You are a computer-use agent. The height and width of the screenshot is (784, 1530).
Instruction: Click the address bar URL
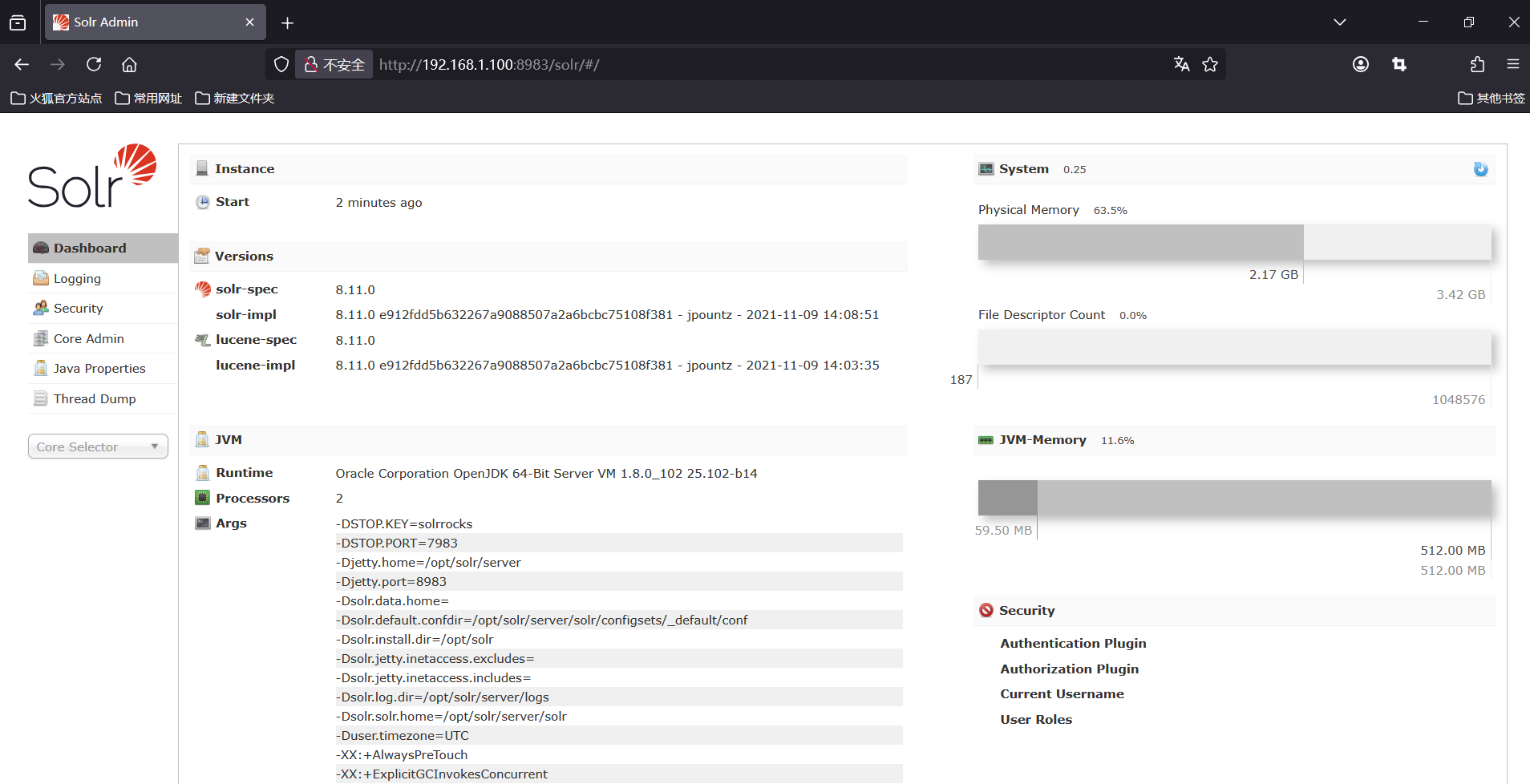[x=489, y=65]
